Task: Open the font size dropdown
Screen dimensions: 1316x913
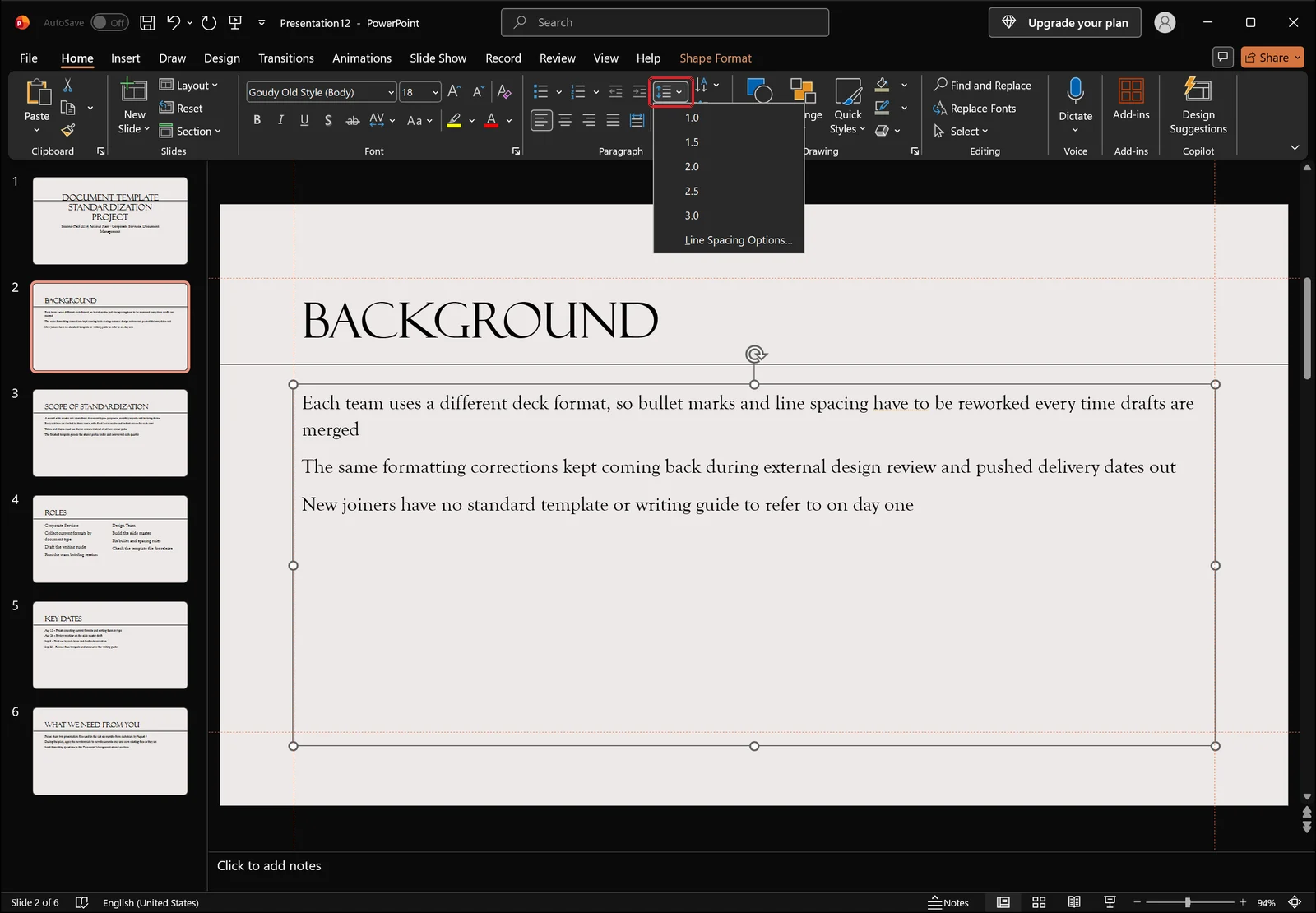Action: [435, 92]
